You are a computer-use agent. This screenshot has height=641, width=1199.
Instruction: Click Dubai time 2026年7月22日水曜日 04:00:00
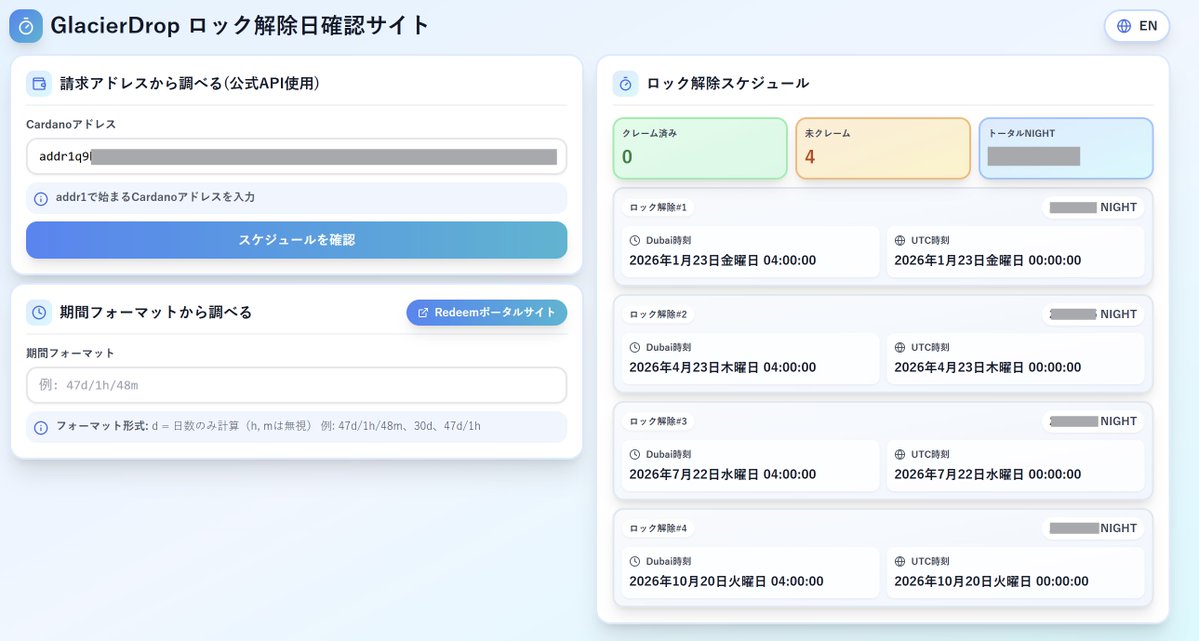click(x=723, y=474)
